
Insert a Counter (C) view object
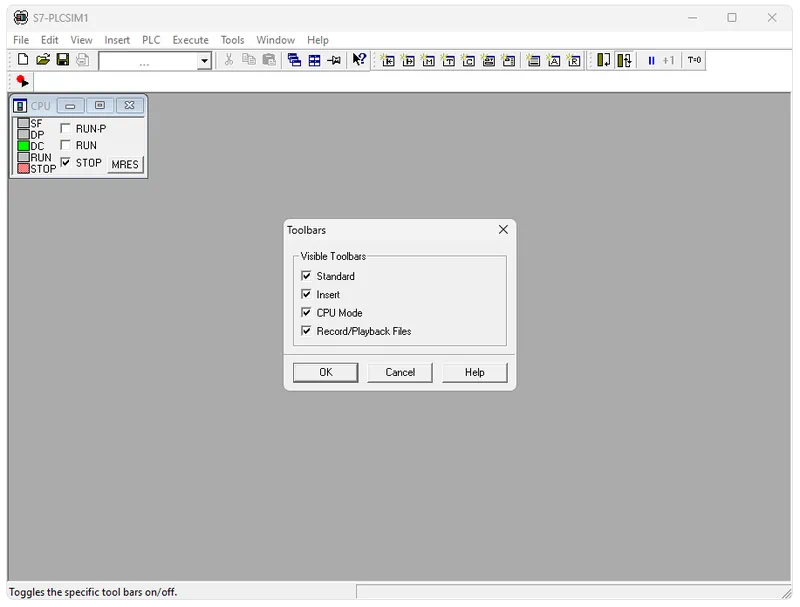468,61
